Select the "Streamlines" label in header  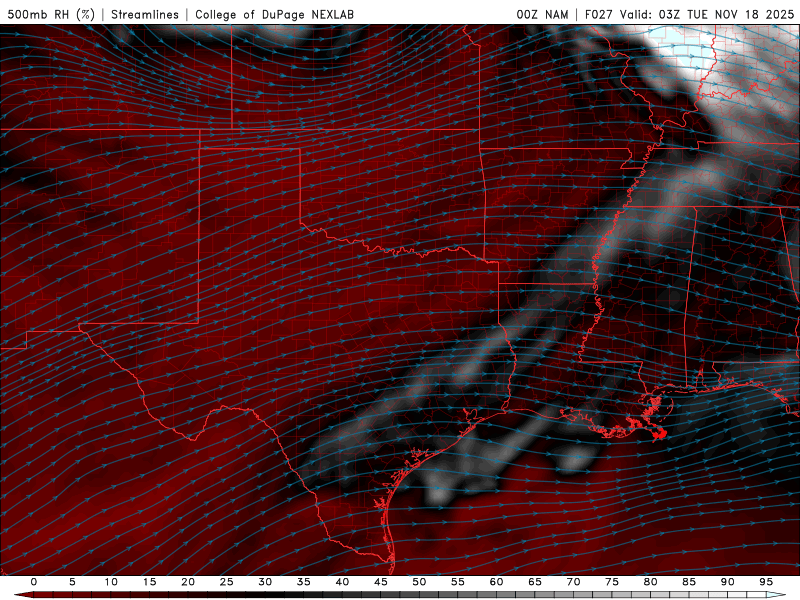click(x=145, y=14)
